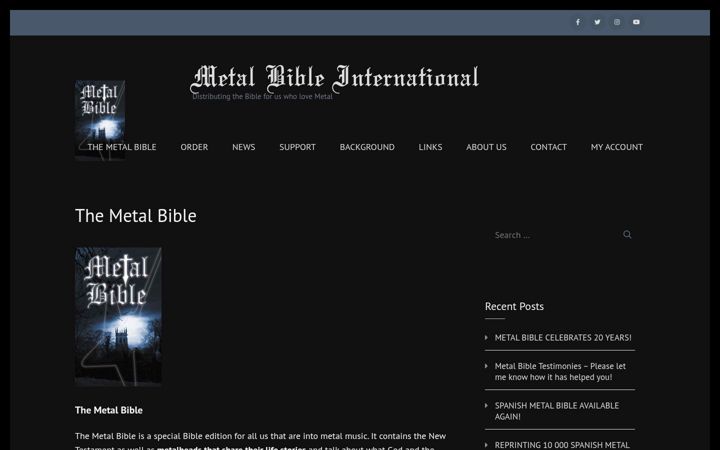The height and width of the screenshot is (450, 720).
Task: Open the Metal Bible Testimonies post
Action: tap(560, 371)
